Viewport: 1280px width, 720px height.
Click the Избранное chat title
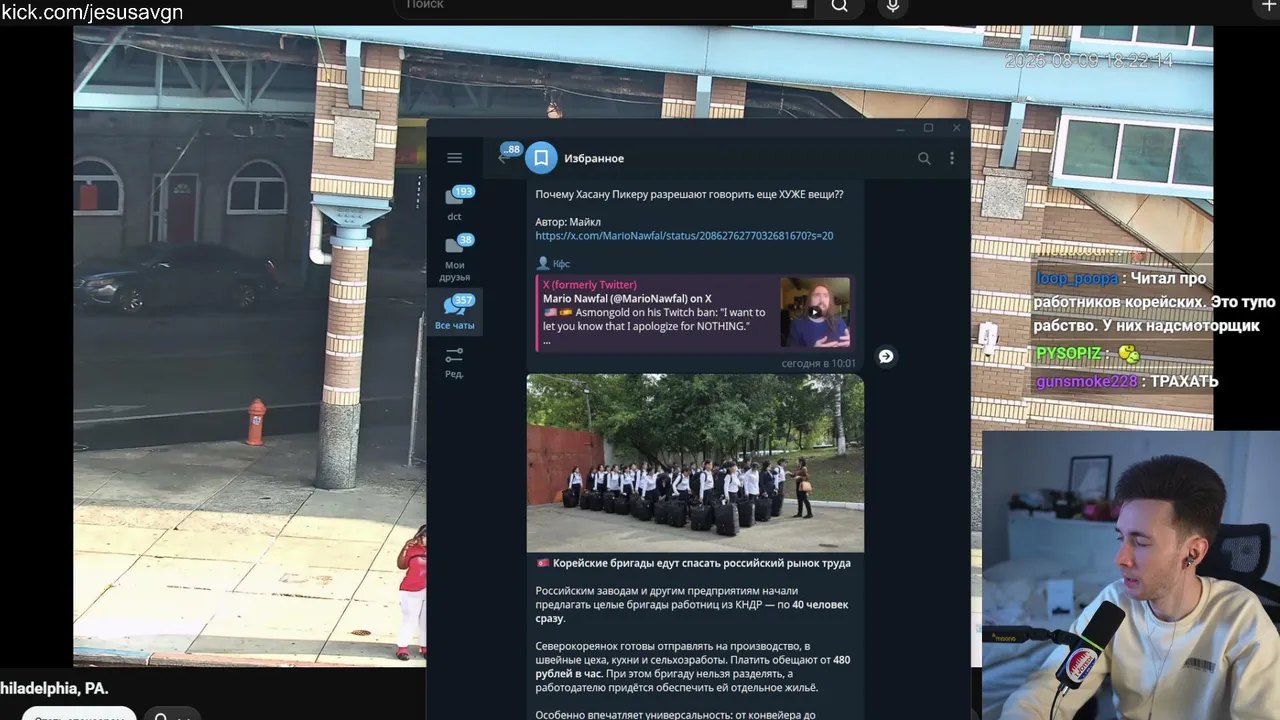[x=594, y=158]
